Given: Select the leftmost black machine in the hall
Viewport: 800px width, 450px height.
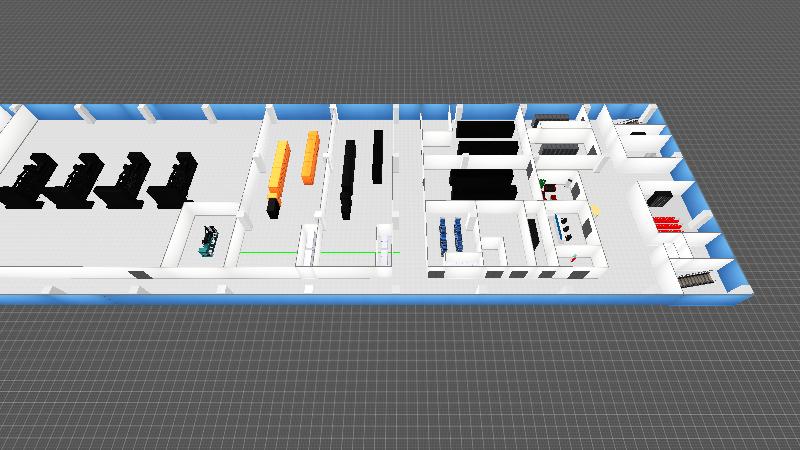Looking at the screenshot, I should (x=27, y=181).
